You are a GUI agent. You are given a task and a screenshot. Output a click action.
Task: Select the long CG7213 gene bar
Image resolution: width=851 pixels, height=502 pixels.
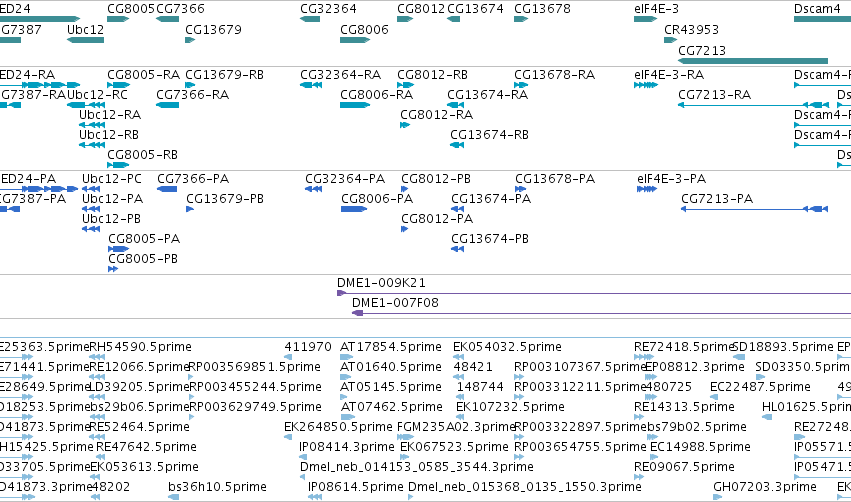pos(753,61)
